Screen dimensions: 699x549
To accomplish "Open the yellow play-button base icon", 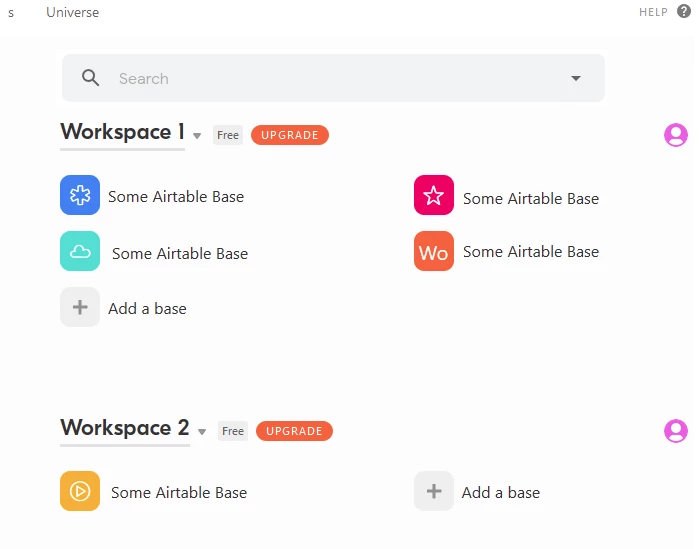I will (80, 491).
